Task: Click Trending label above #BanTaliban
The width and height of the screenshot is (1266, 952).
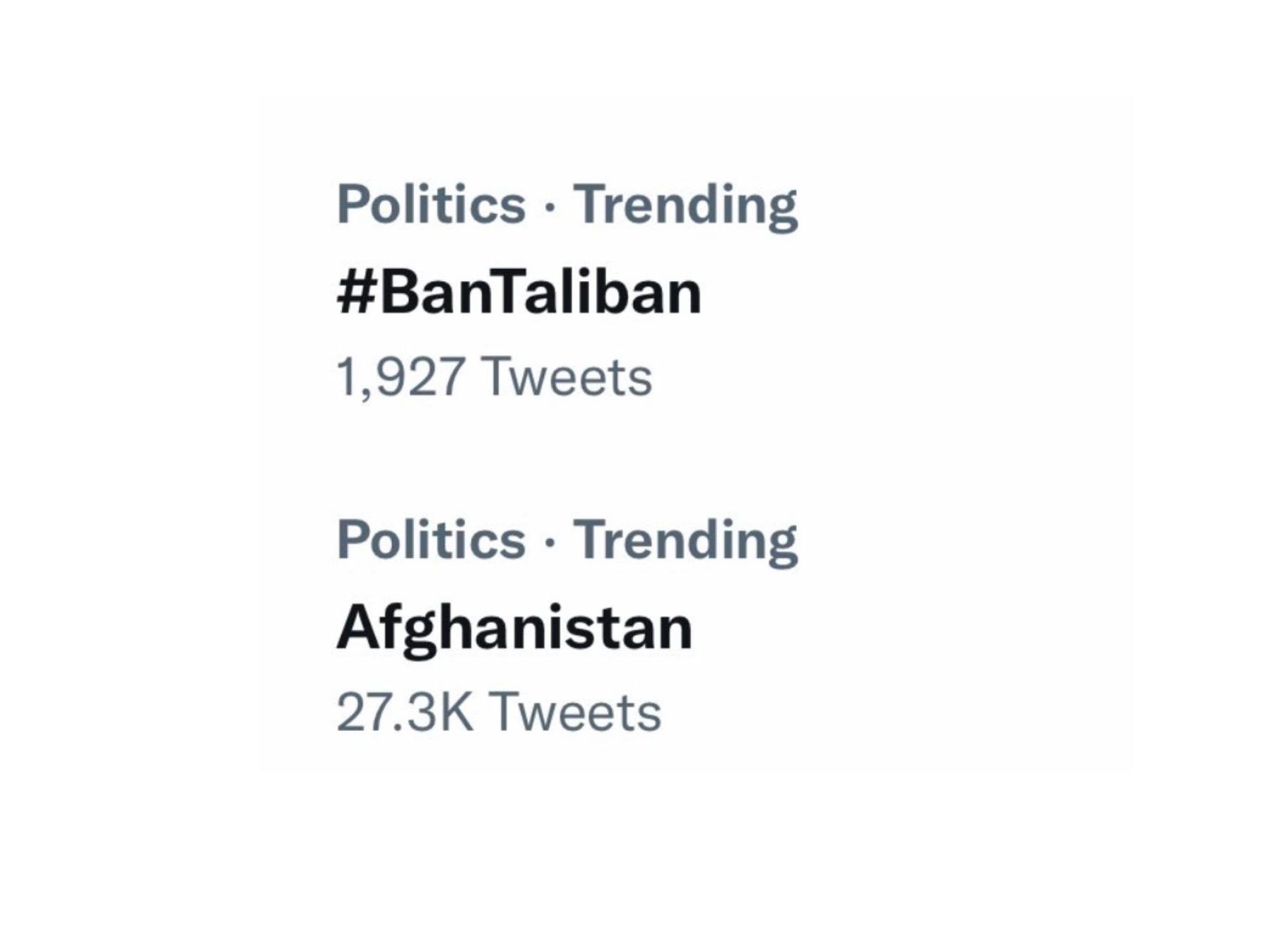Action: pos(685,206)
